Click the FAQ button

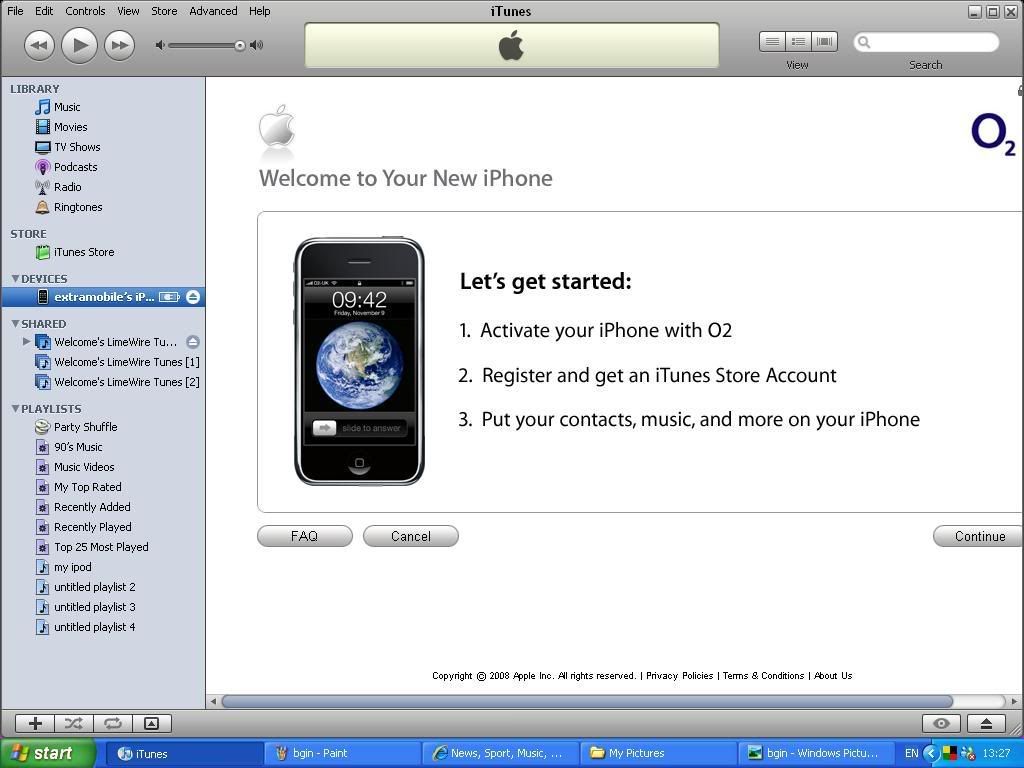pos(305,536)
